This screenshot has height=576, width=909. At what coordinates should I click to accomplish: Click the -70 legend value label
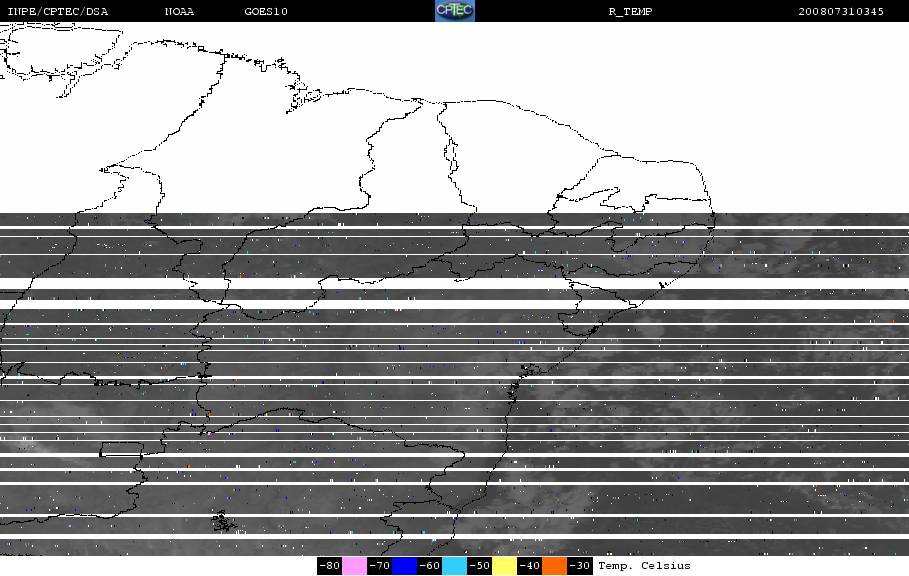coord(380,566)
